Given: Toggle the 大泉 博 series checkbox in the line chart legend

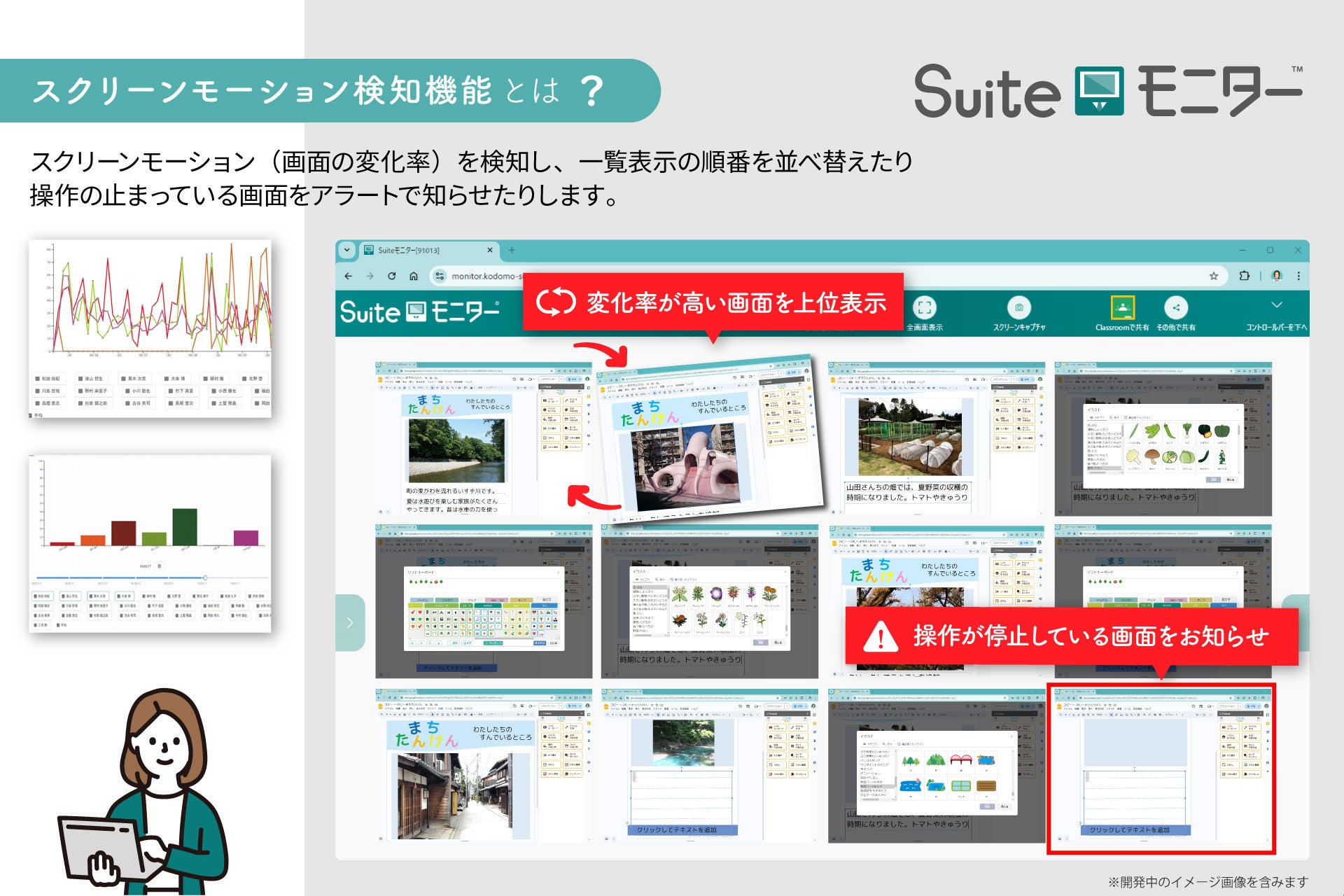Looking at the screenshot, I should 167,379.
